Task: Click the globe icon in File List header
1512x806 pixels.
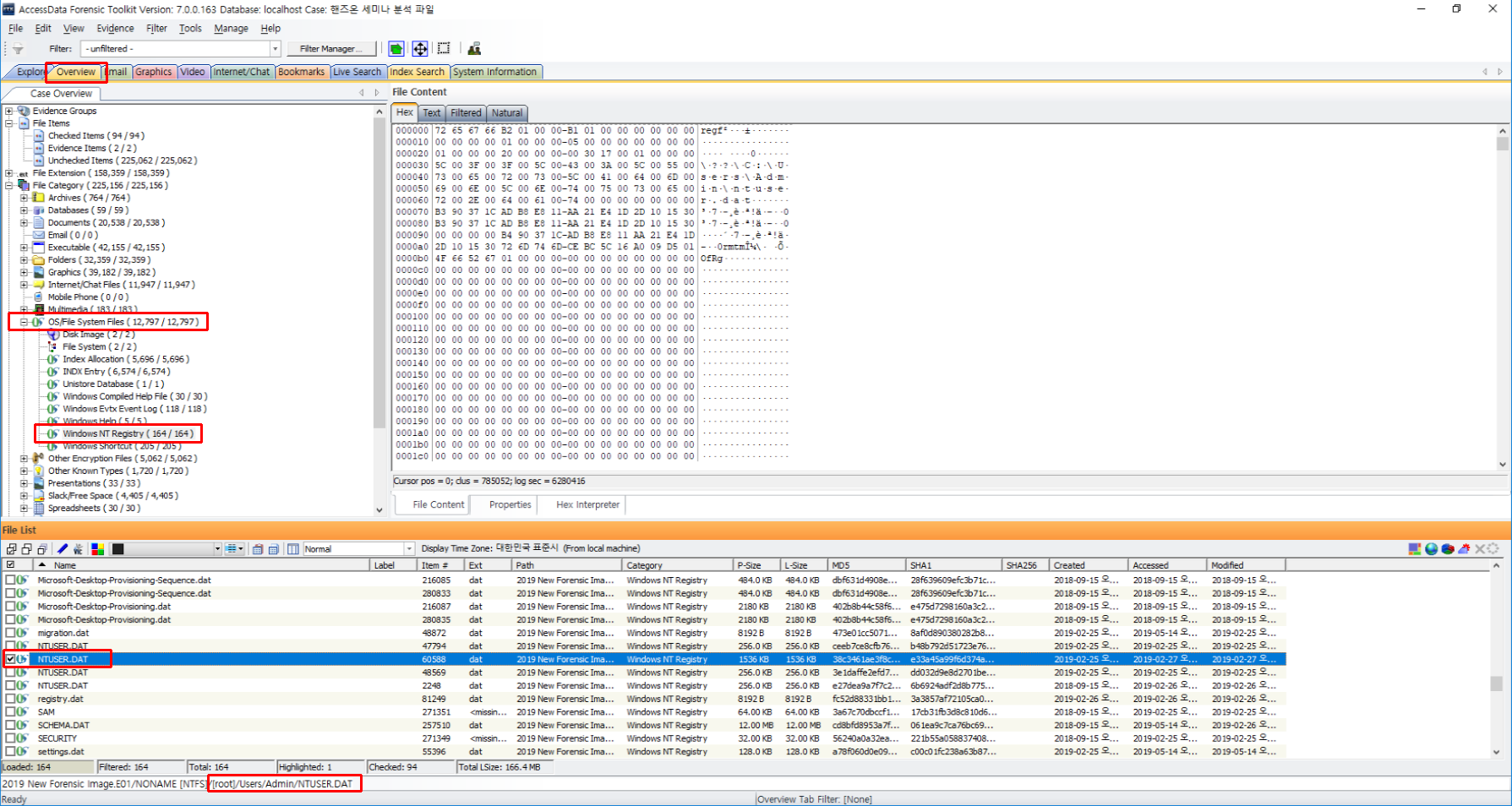Action: [x=1431, y=549]
